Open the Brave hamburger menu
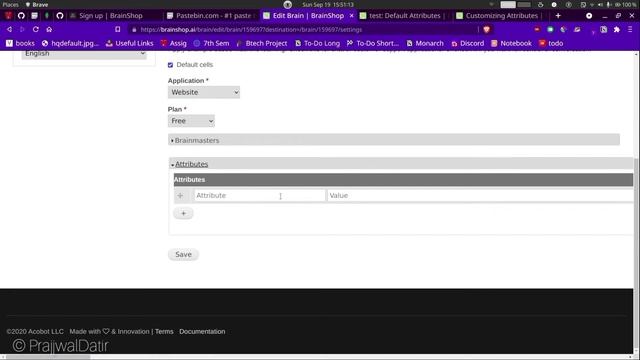This screenshot has width=640, height=360. [630, 29]
